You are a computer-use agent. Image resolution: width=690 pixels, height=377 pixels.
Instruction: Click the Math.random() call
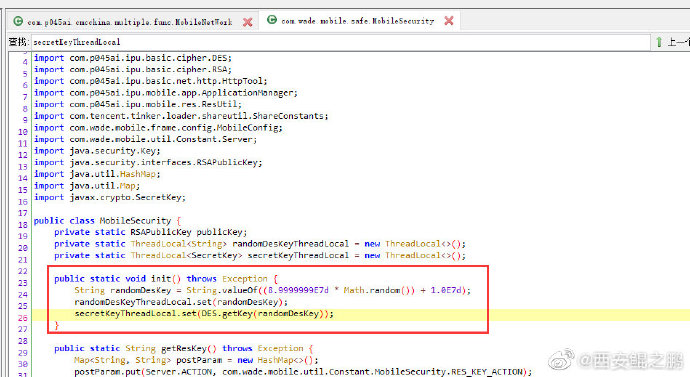pos(379,290)
